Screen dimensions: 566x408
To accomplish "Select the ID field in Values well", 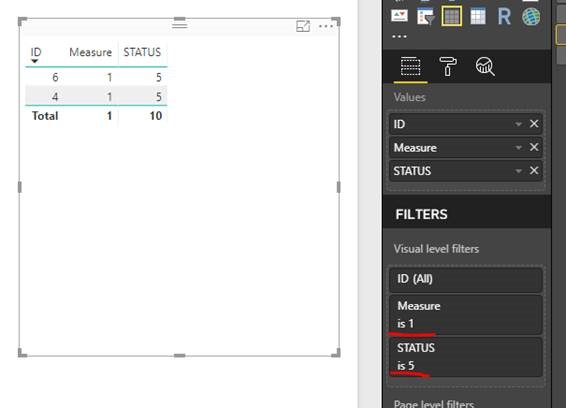I will (466, 124).
